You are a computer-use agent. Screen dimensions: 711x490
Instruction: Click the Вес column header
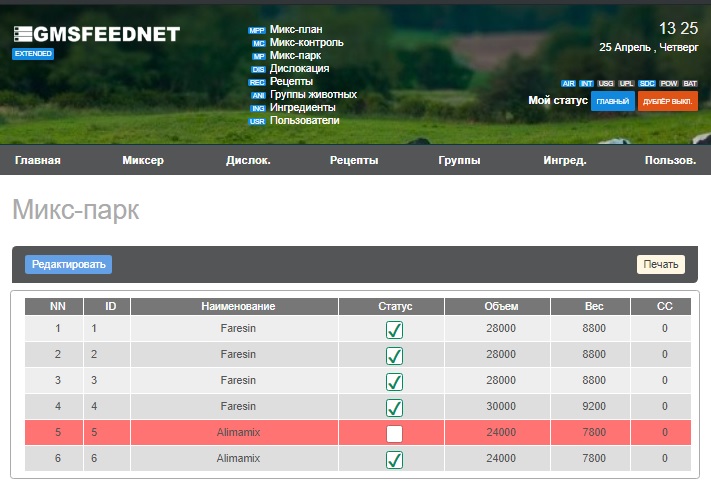590,306
